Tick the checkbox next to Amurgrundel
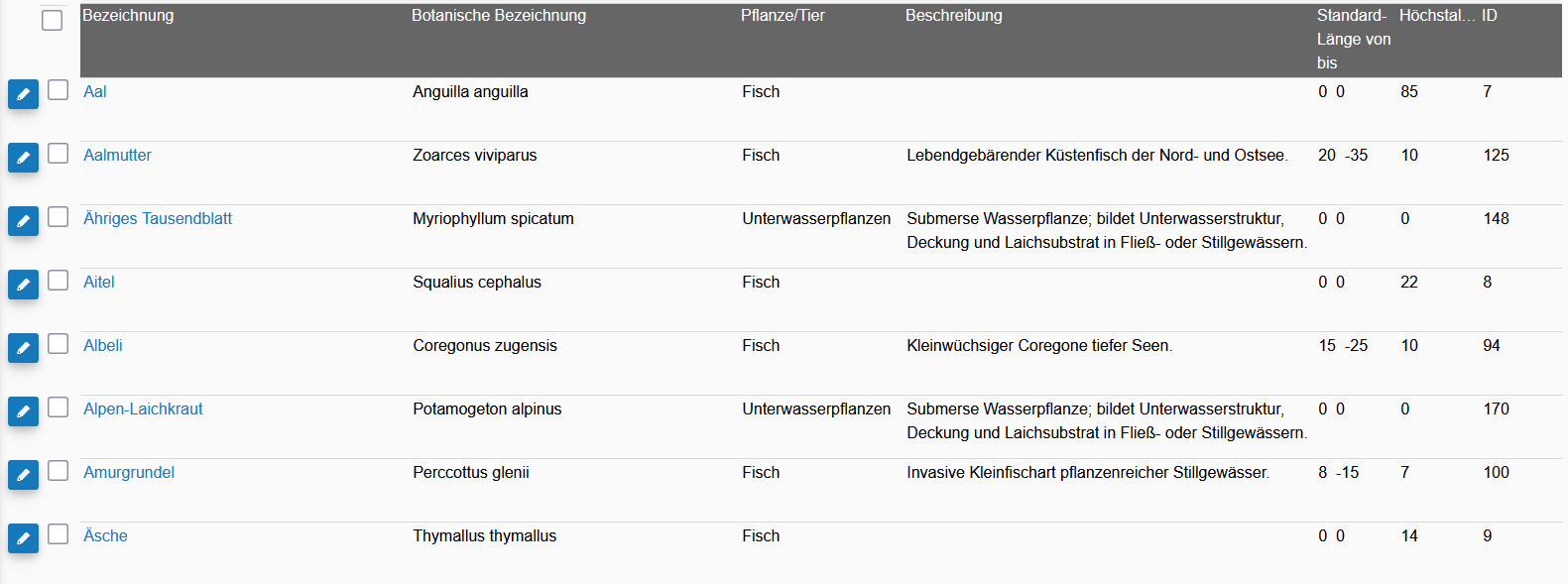This screenshot has height=584, width=1568. [x=59, y=470]
